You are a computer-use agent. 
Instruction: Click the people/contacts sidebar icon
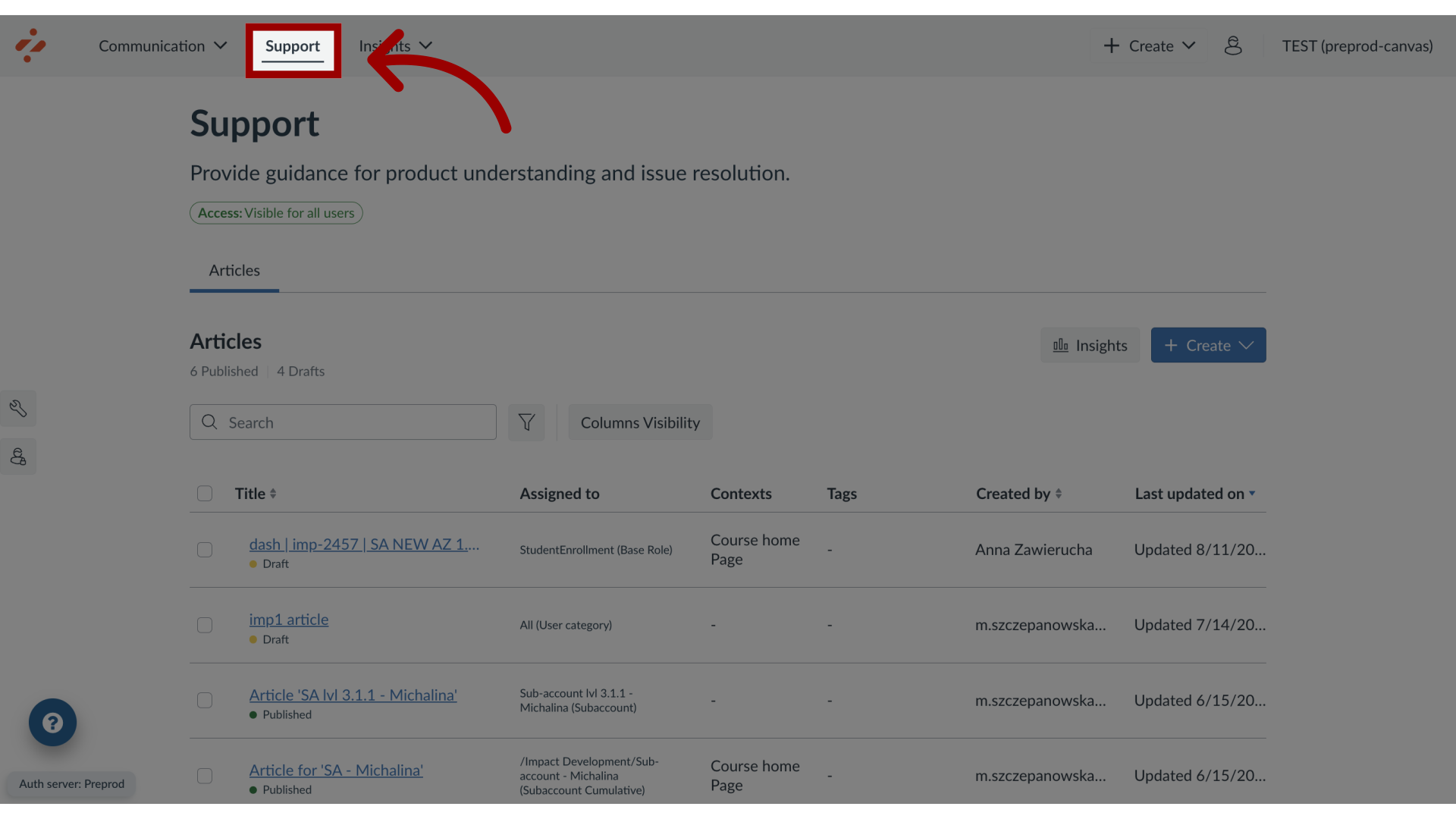[18, 456]
